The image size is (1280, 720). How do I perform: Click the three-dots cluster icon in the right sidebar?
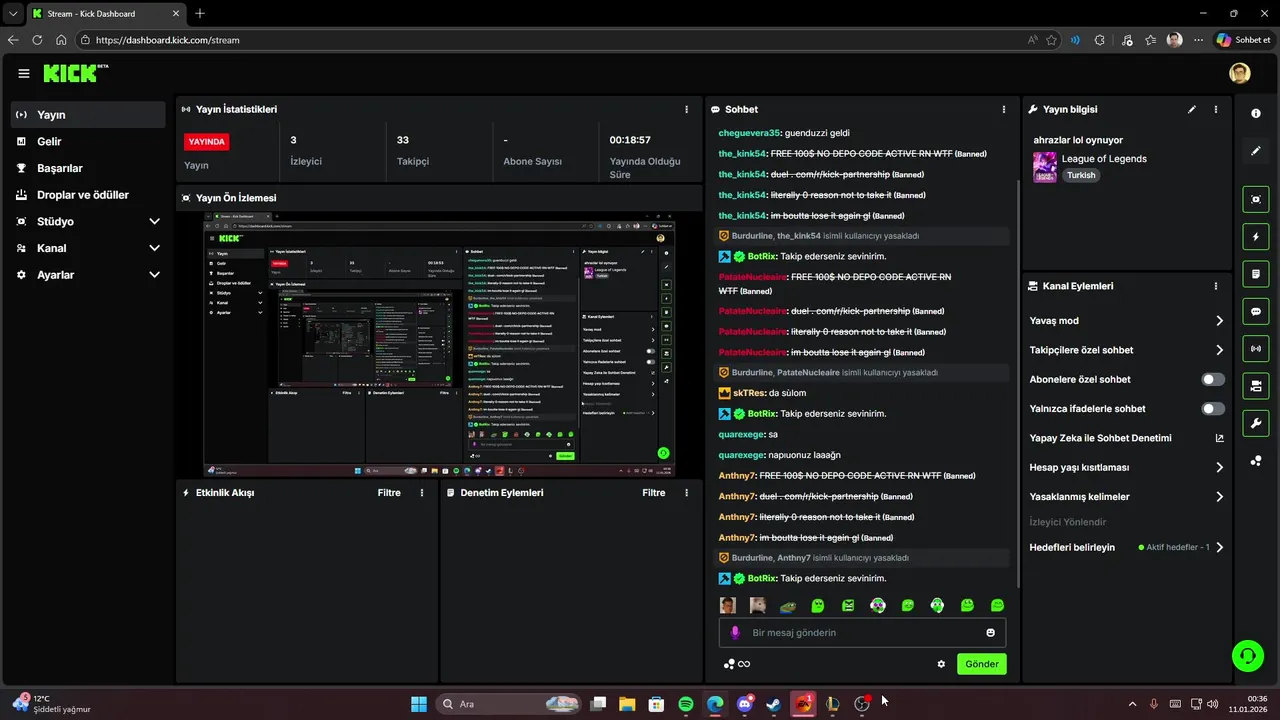pyautogui.click(x=1256, y=461)
